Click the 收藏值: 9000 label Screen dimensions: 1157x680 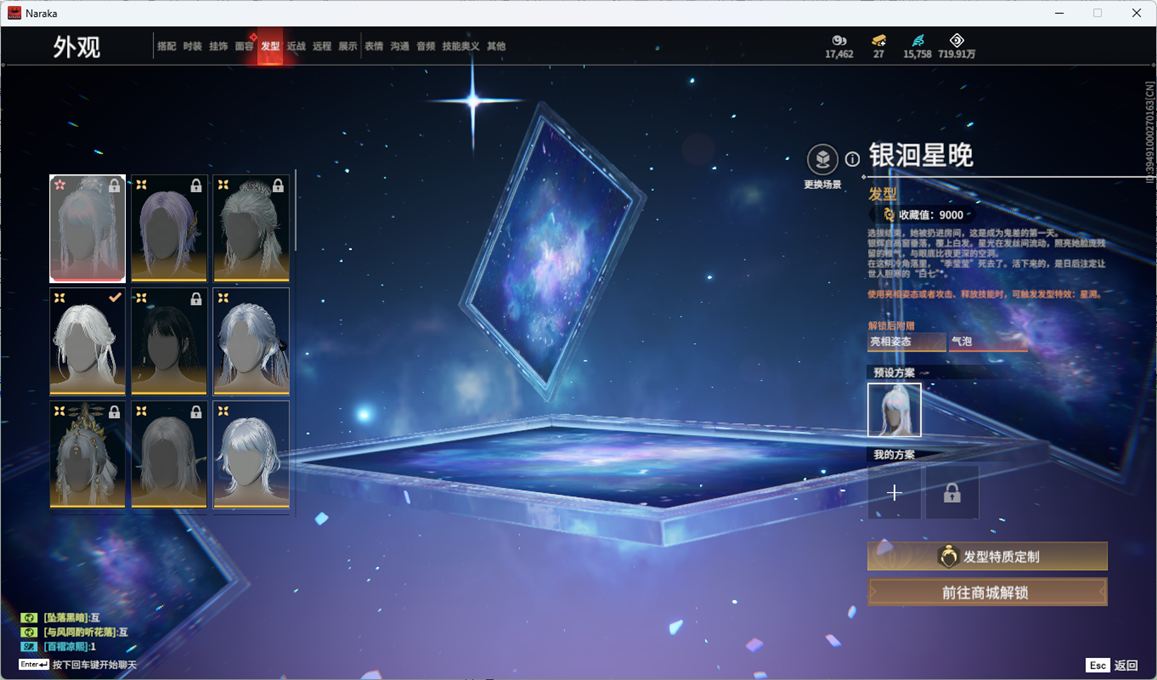(x=931, y=215)
